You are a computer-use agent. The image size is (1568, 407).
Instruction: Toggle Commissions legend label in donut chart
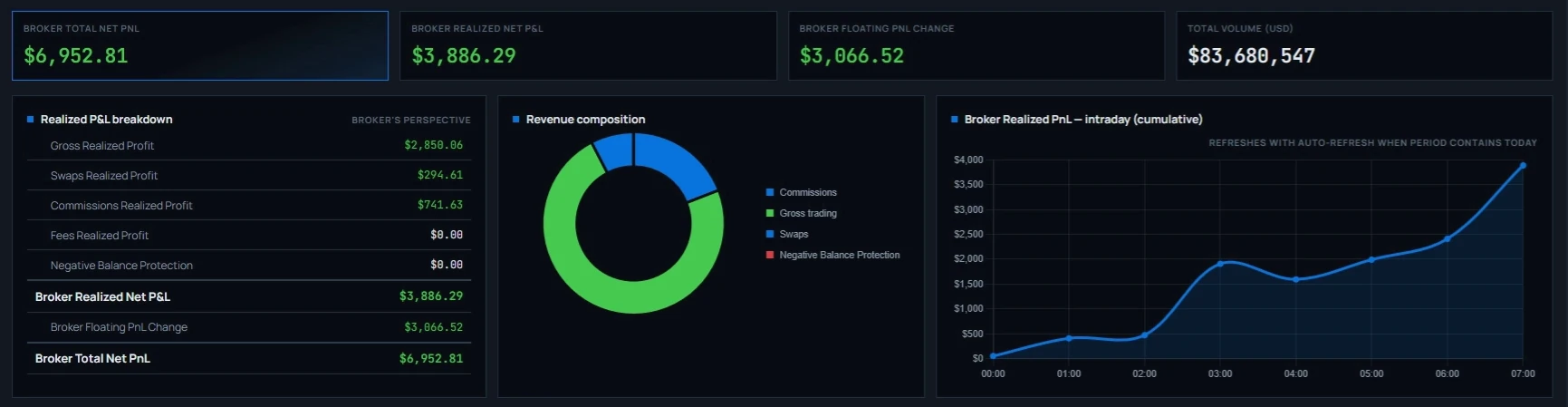[808, 192]
